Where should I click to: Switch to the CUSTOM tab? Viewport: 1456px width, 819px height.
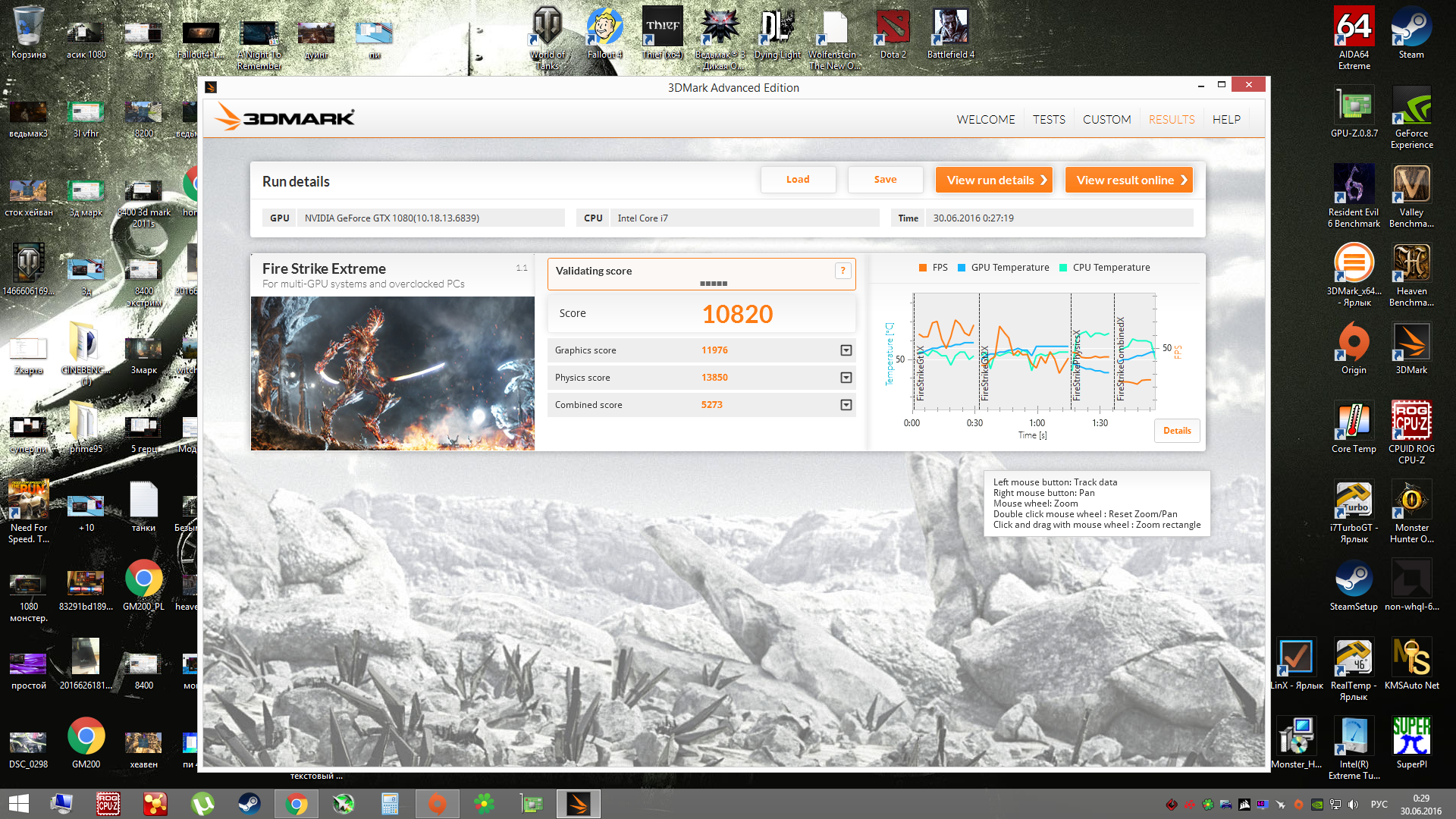pyautogui.click(x=1106, y=120)
